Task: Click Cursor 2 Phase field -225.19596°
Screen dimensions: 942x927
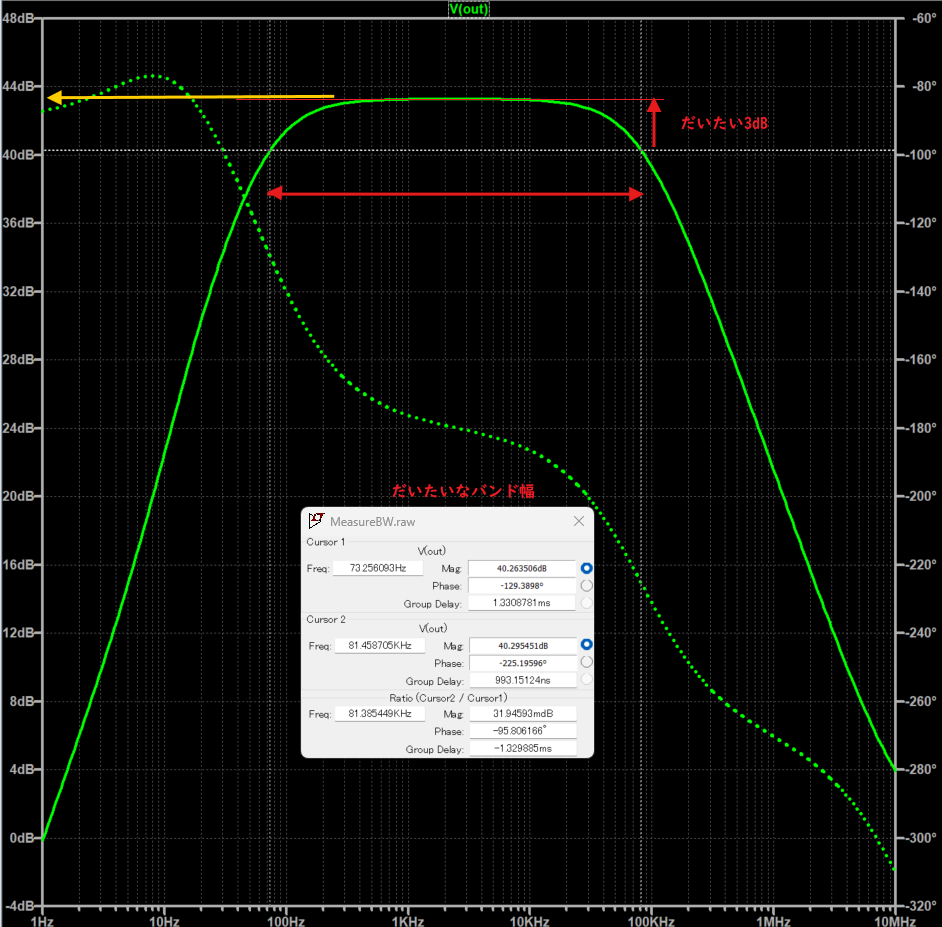Action: point(523,663)
